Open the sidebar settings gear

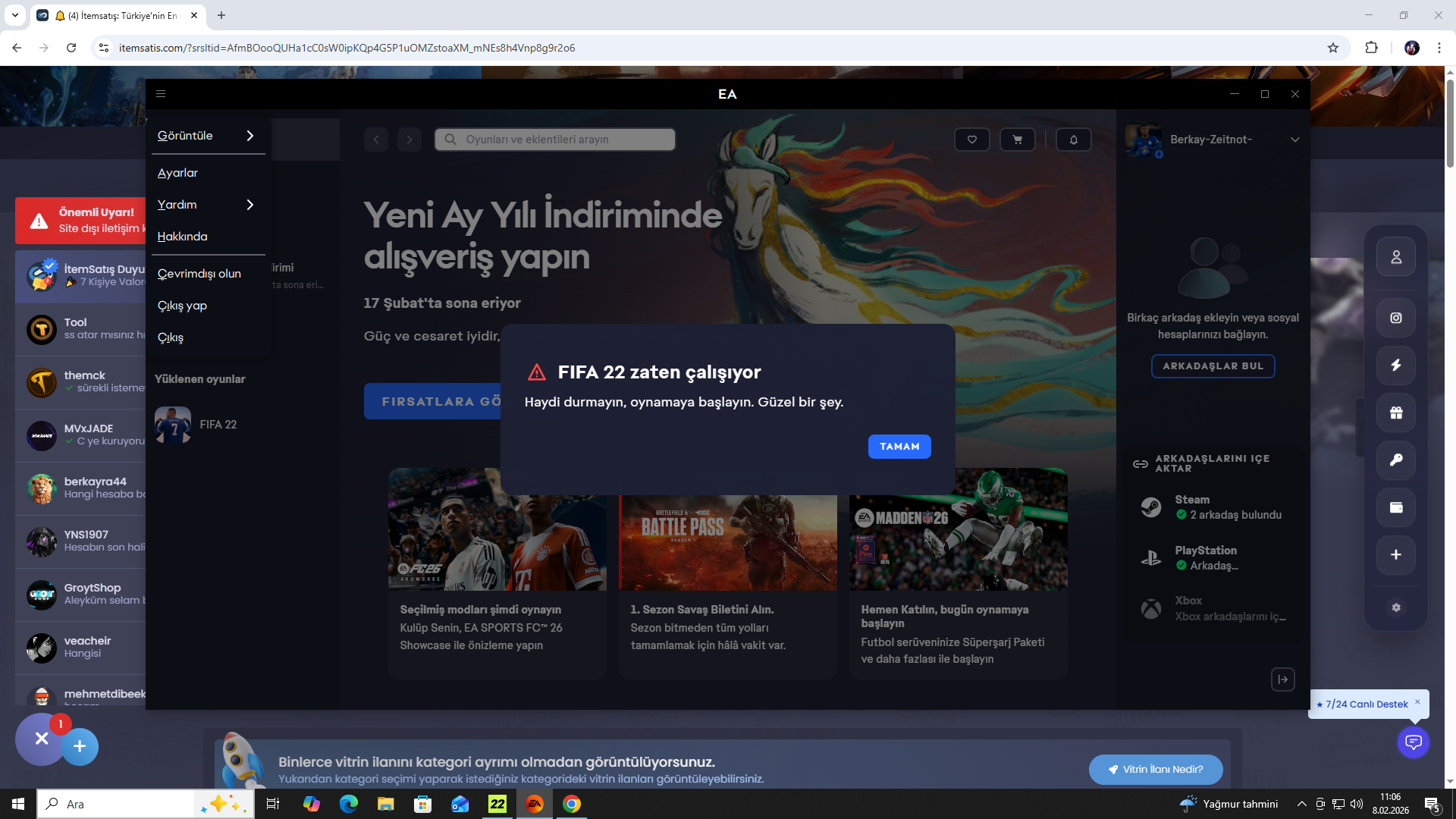(1396, 607)
